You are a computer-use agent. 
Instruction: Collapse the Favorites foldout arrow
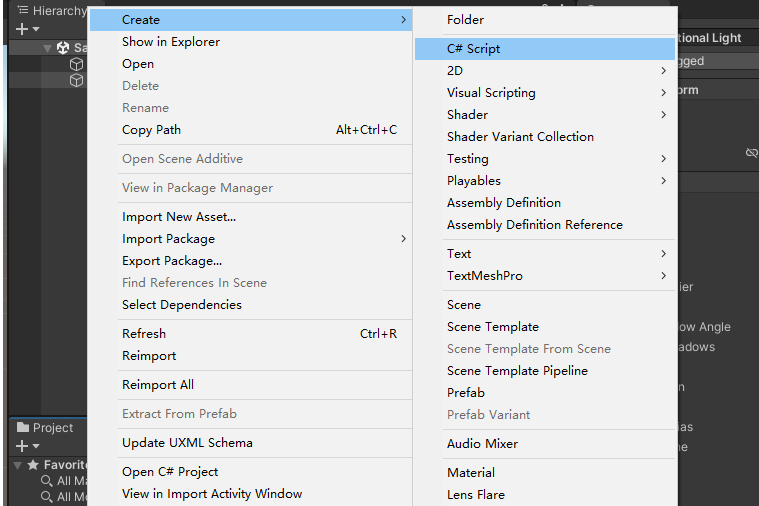tap(17, 465)
